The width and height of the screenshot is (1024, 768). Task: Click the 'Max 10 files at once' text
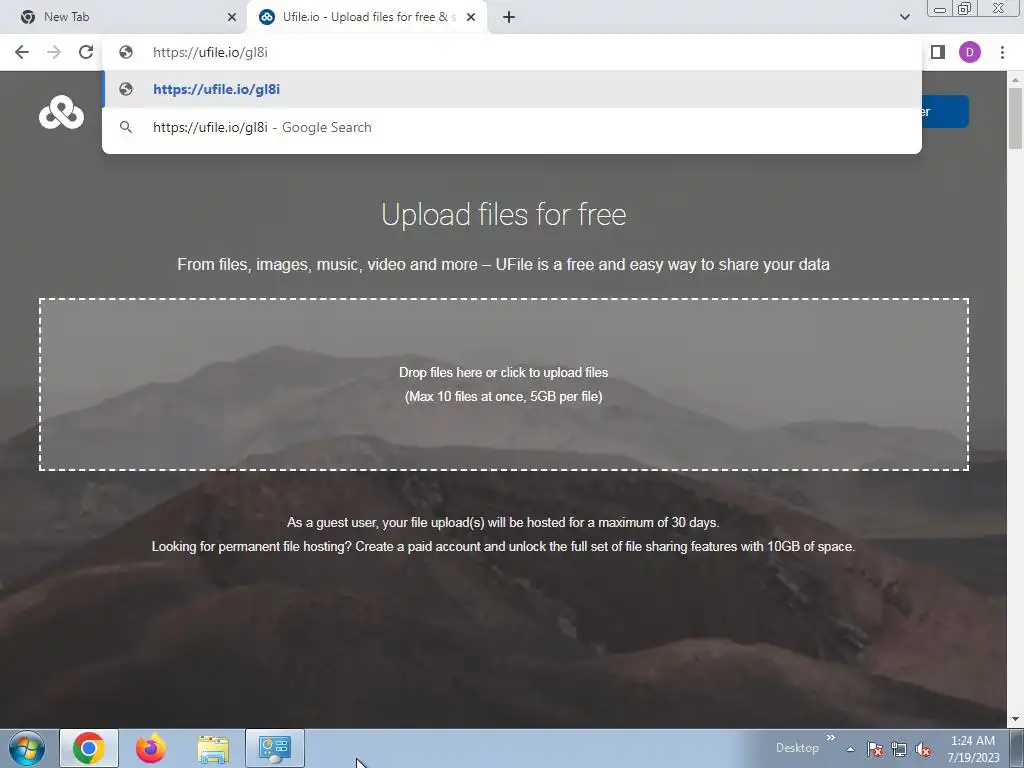(x=504, y=396)
